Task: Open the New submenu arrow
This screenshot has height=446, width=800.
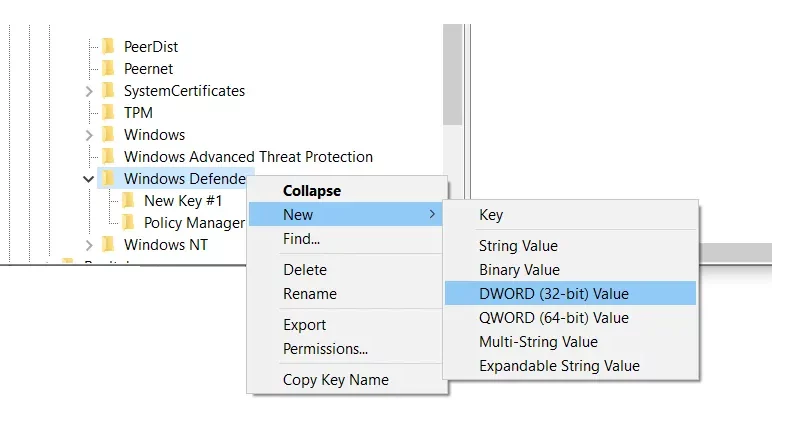Action: click(x=432, y=214)
